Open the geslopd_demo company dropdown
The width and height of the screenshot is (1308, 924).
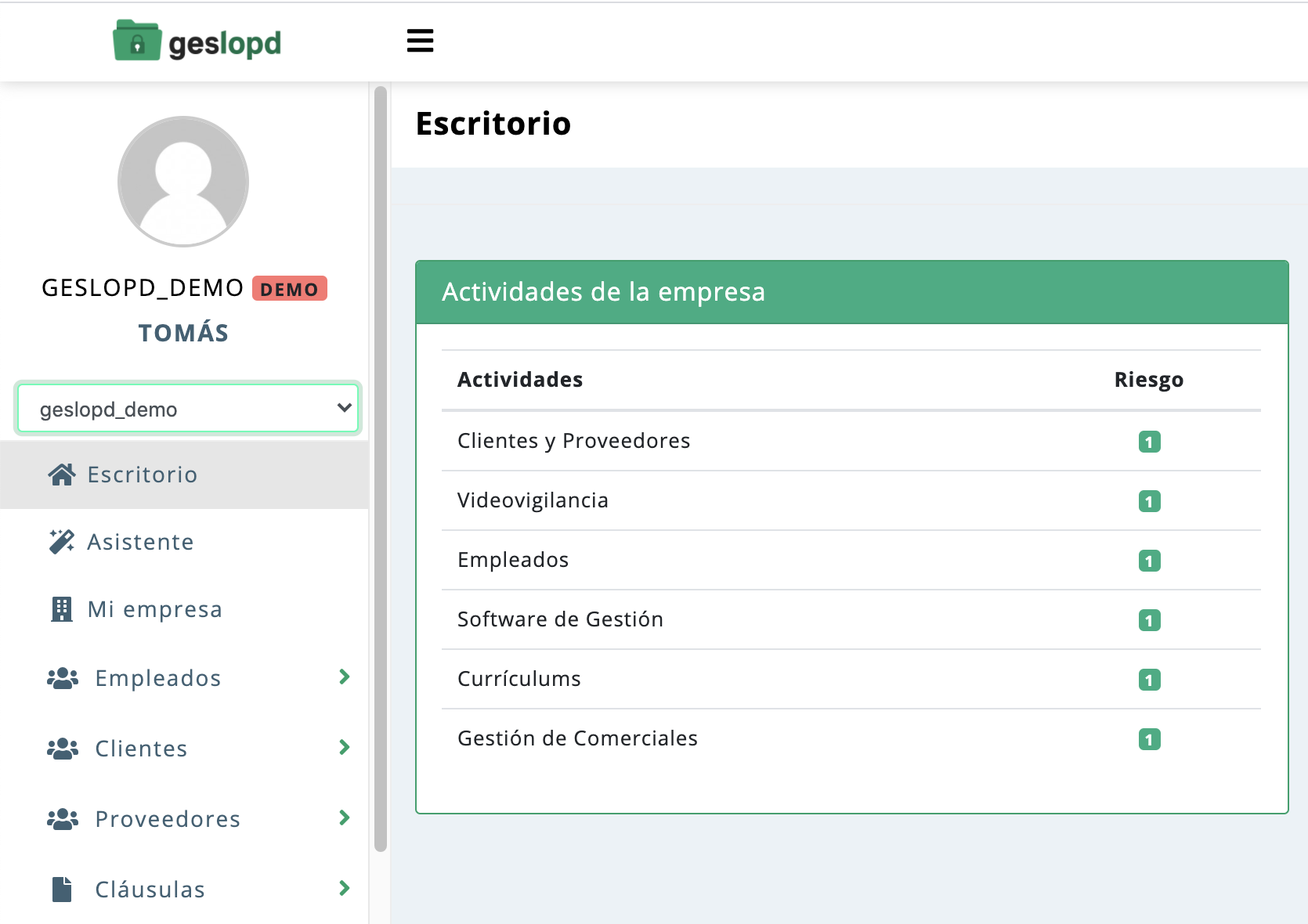coord(187,408)
